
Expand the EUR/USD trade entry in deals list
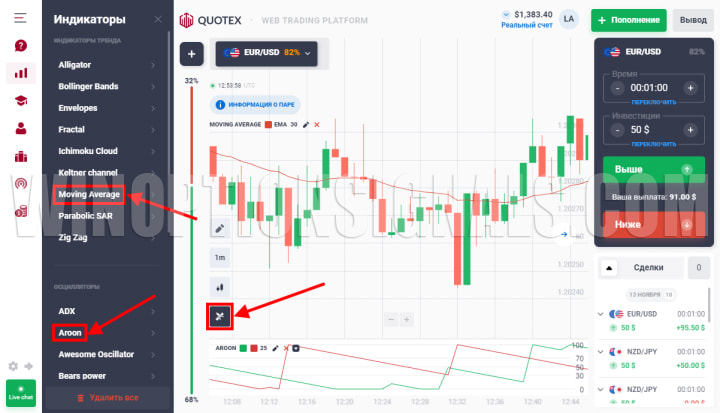[600, 314]
